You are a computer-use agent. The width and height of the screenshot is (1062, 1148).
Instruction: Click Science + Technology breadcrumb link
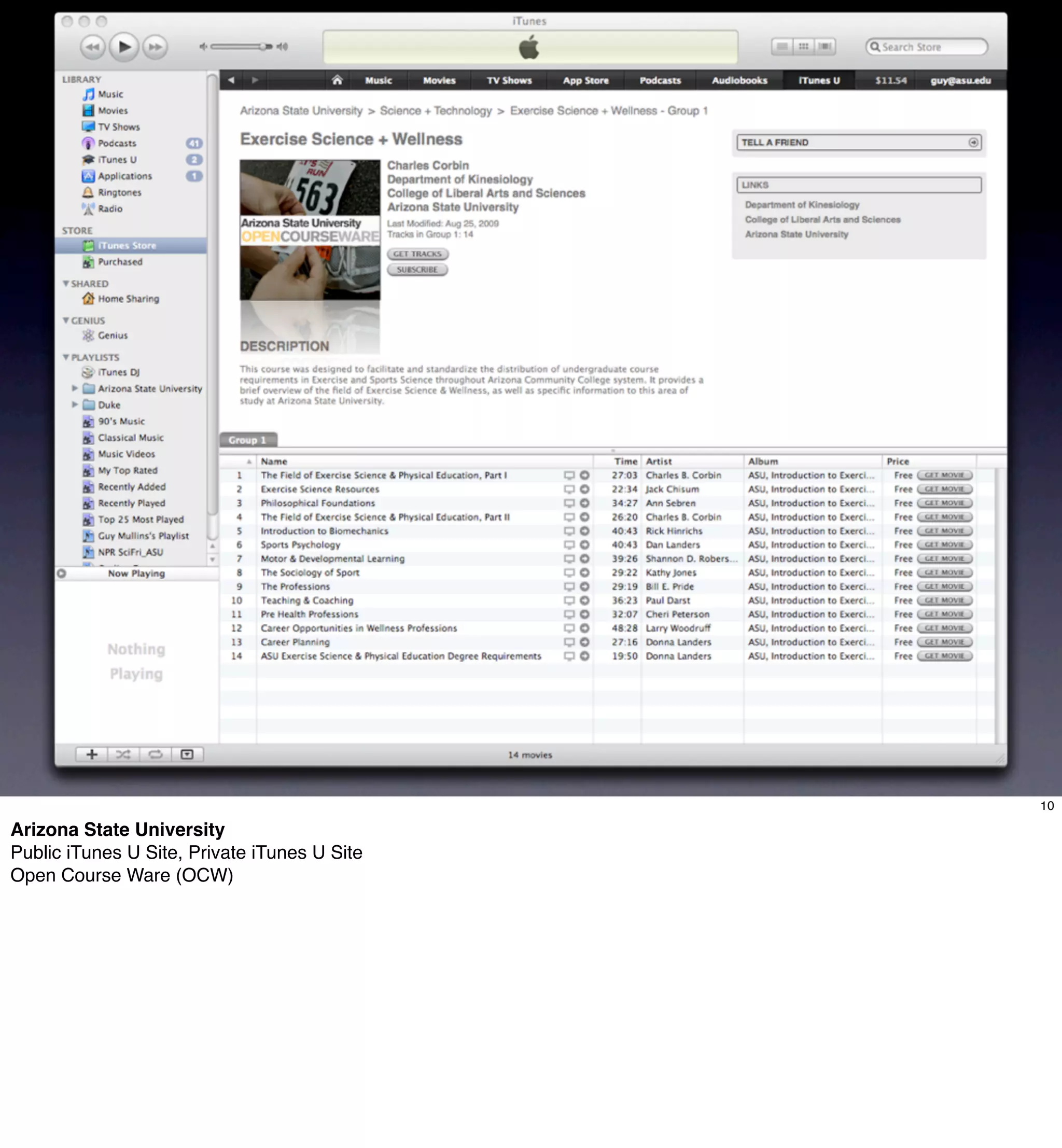[x=436, y=111]
